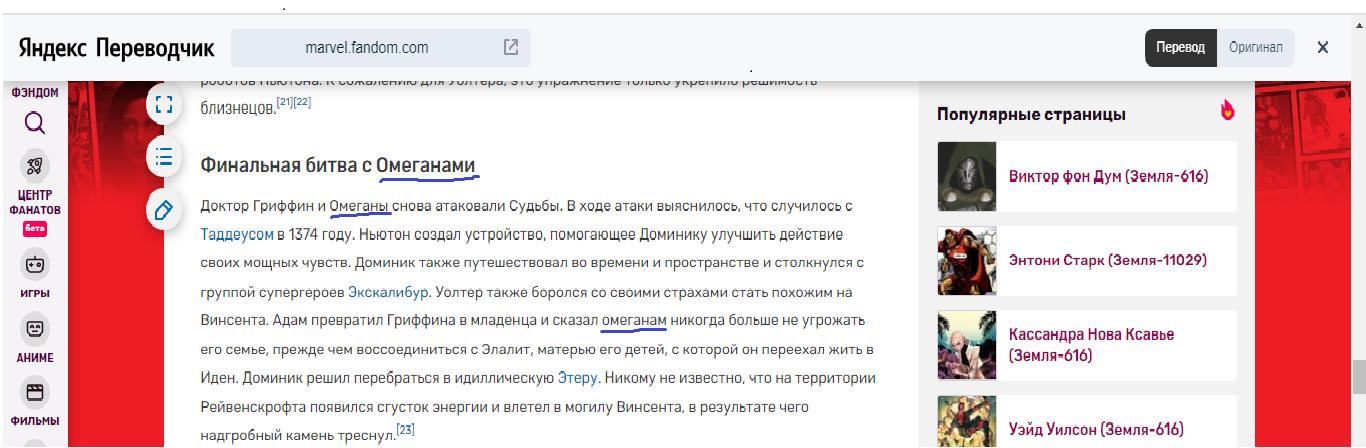Click the flame icon by Популярные страницы
The height and width of the screenshot is (448, 1366).
[1227, 111]
